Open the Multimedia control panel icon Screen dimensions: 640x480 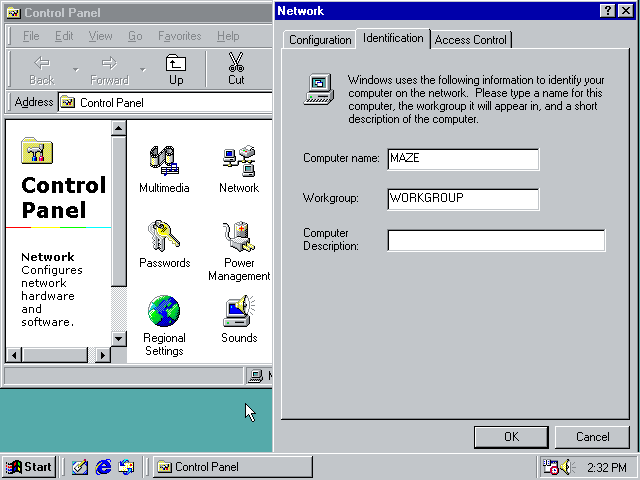tap(164, 169)
